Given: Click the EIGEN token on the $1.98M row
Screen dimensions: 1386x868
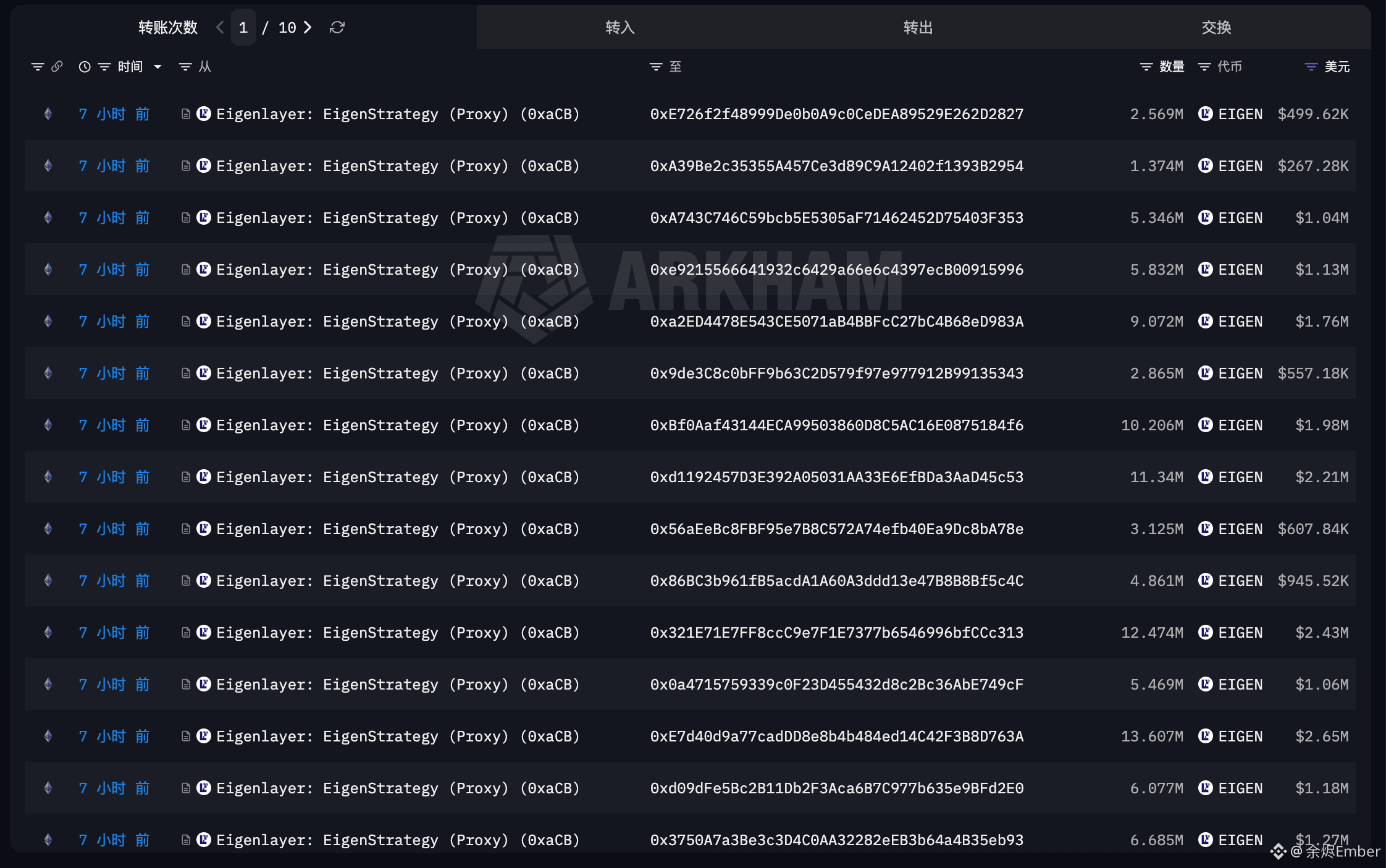Looking at the screenshot, I should [1240, 425].
